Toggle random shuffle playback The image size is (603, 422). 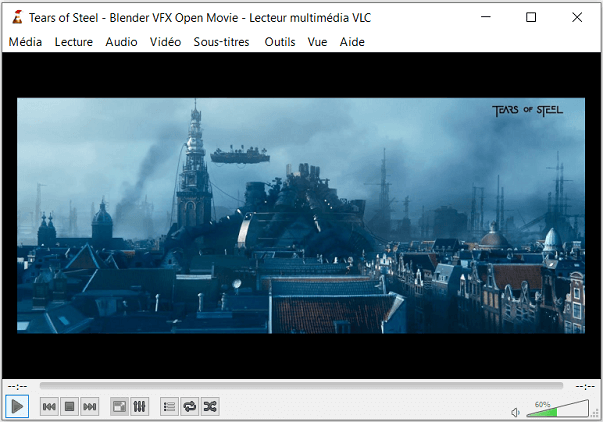click(210, 407)
